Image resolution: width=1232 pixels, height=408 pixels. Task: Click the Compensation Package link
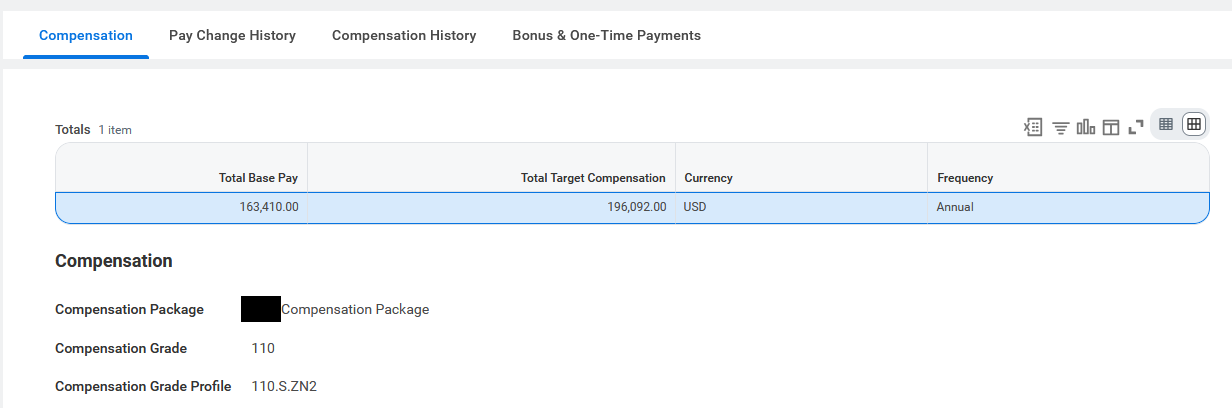coord(335,310)
